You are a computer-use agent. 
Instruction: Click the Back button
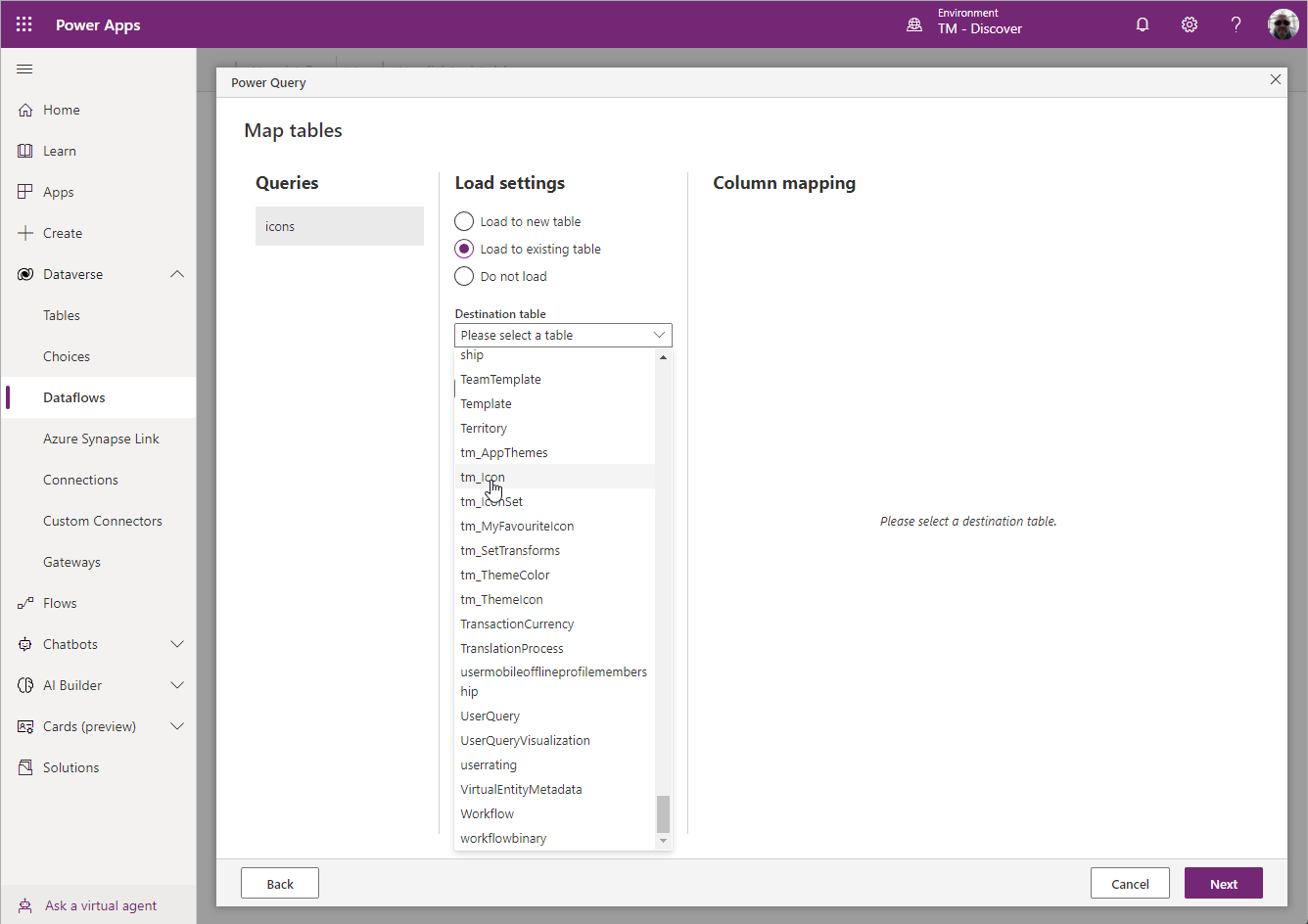280,884
